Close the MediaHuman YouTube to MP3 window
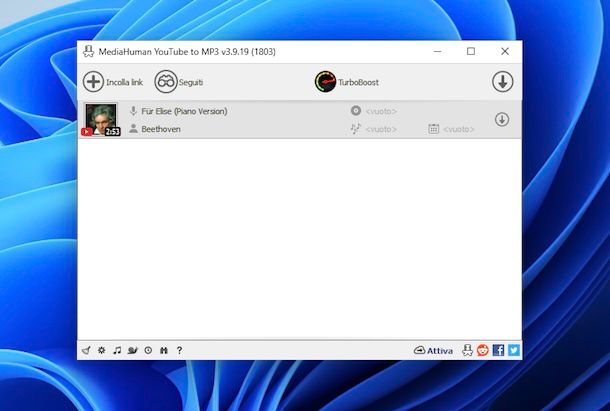The image size is (610, 411). (505, 51)
